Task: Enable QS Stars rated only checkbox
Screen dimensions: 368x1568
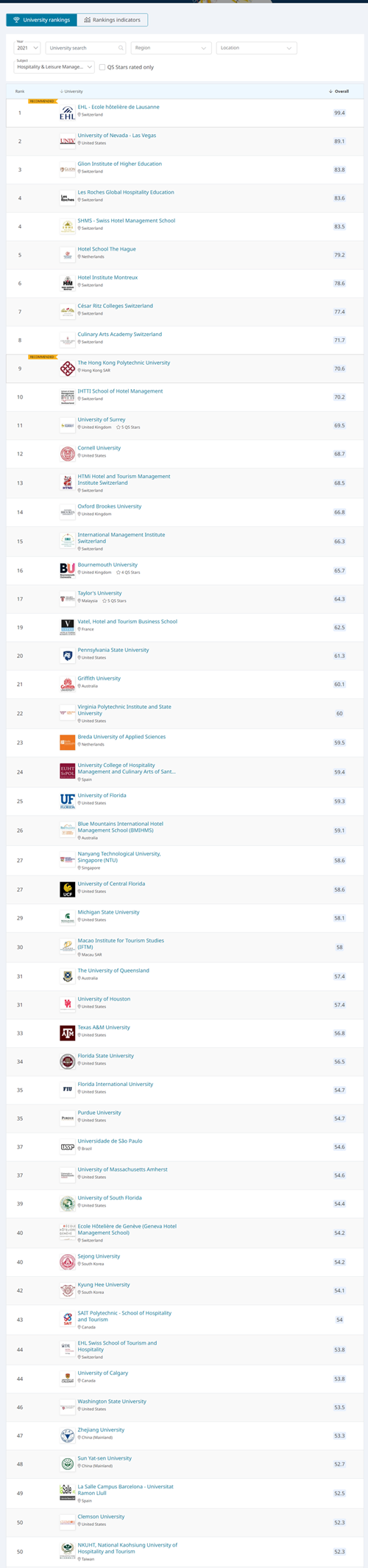Action: 102,67
